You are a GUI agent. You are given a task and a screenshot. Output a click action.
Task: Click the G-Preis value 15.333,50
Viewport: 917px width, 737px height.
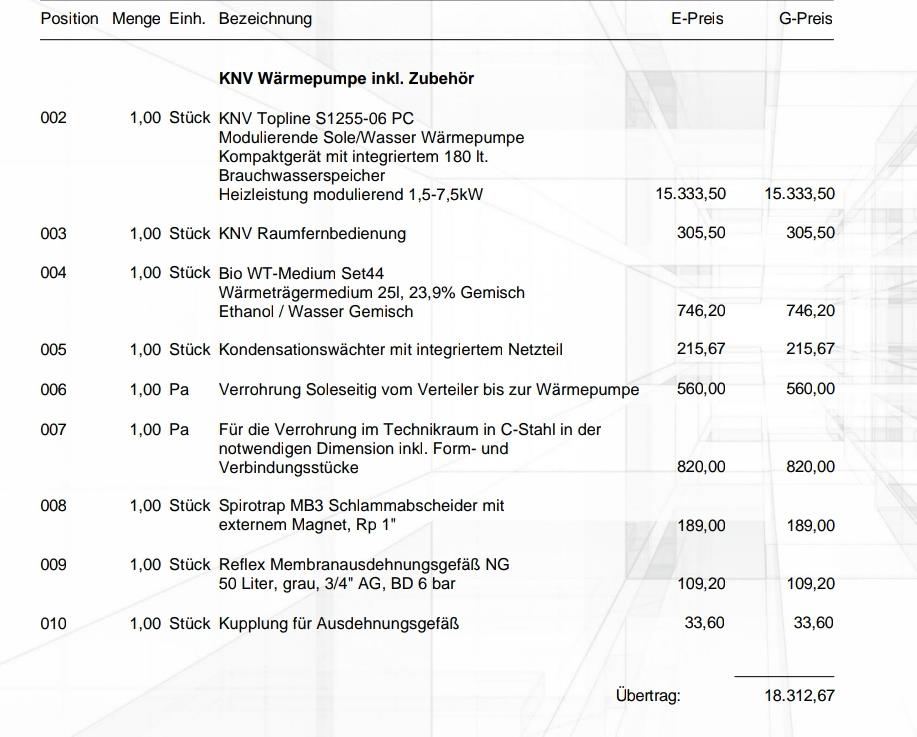point(800,194)
